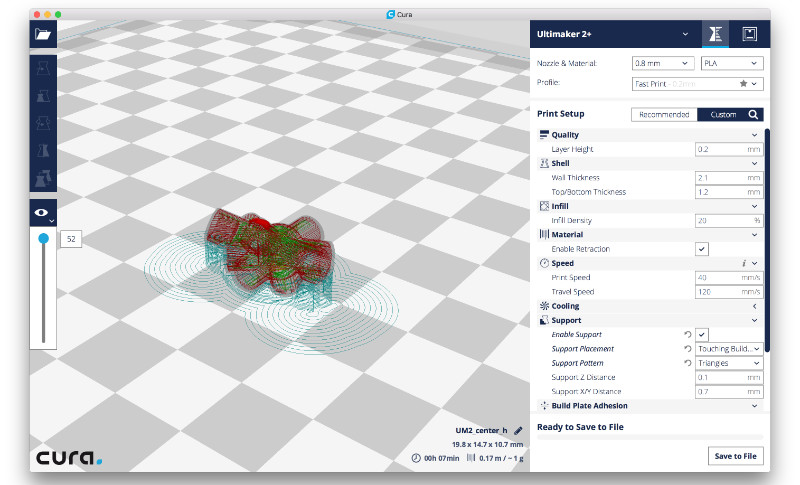Click the Support Z Distance field
This screenshot has width=800, height=485.
(729, 377)
